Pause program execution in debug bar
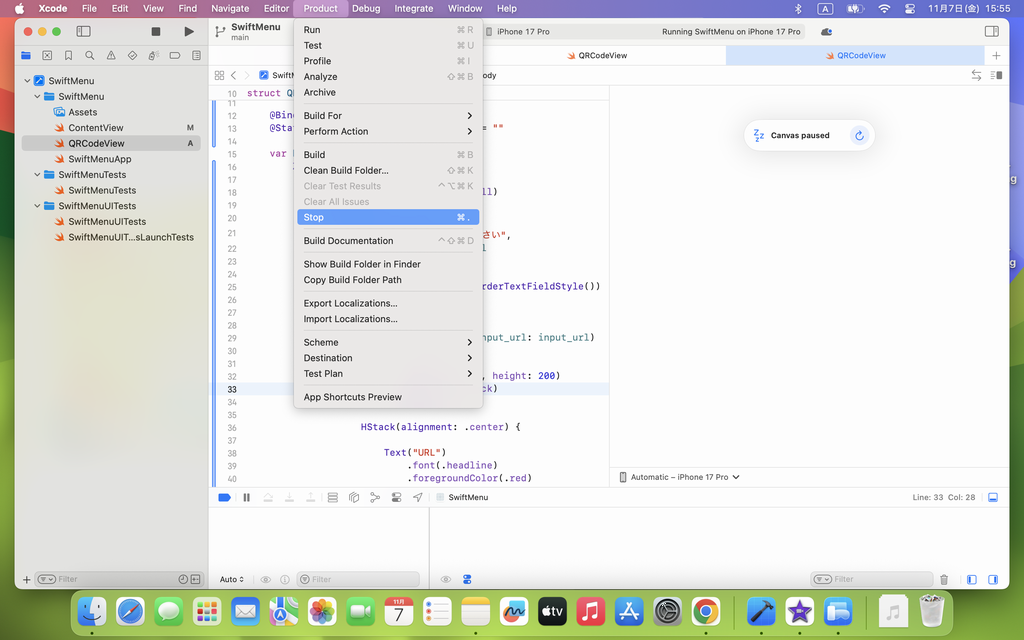This screenshot has height=640, width=1024. (246, 497)
